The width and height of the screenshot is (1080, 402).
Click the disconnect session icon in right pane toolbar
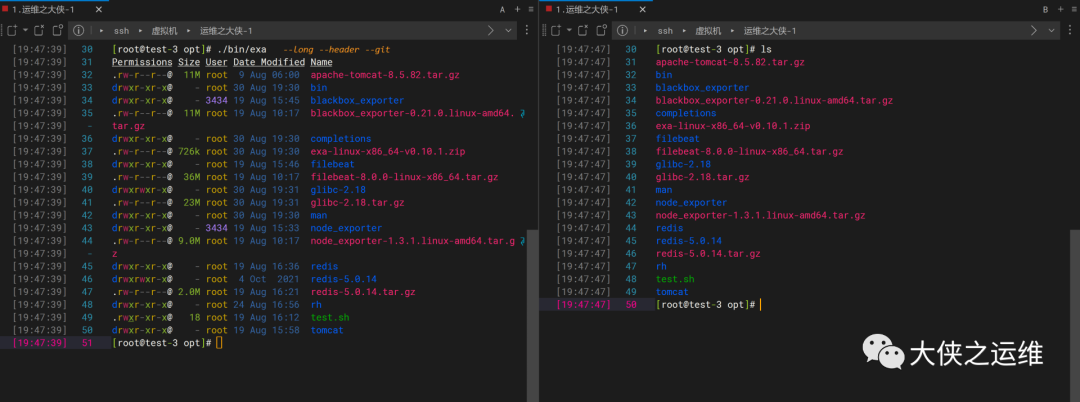(x=582, y=31)
